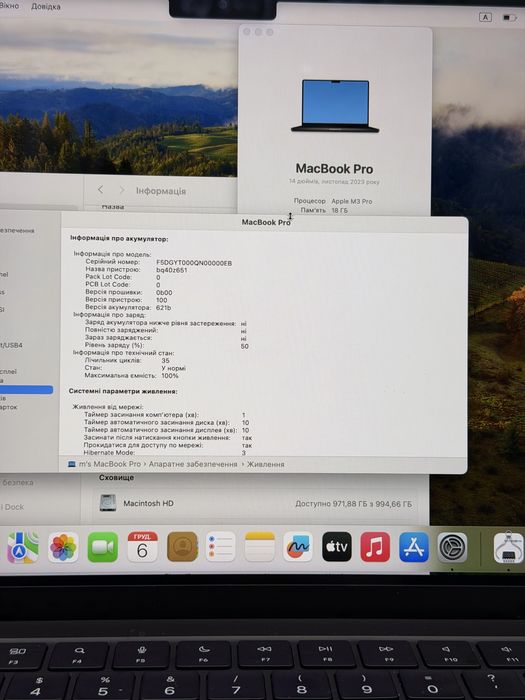The width and height of the screenshot is (525, 700).
Task: Open the Apple TV app in the Dock
Action: click(x=337, y=546)
